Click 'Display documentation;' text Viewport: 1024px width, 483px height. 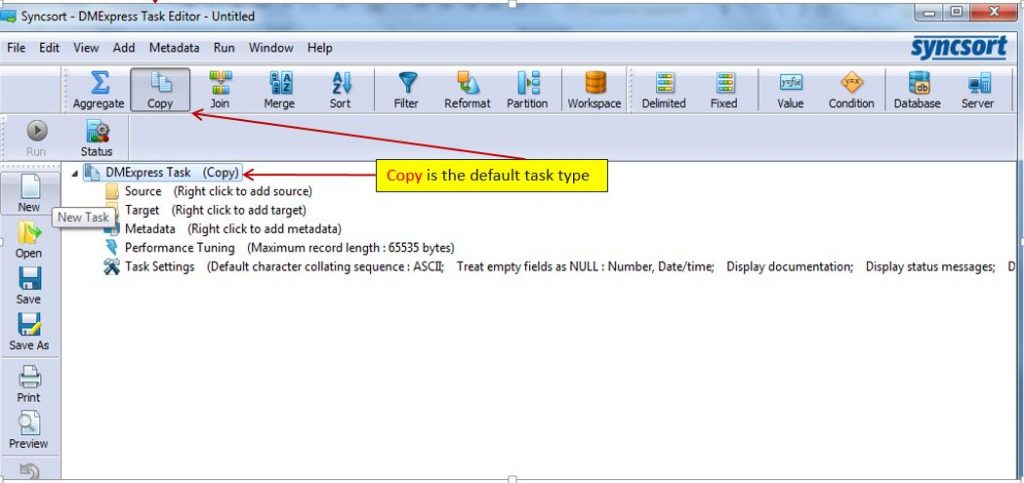(x=790, y=267)
